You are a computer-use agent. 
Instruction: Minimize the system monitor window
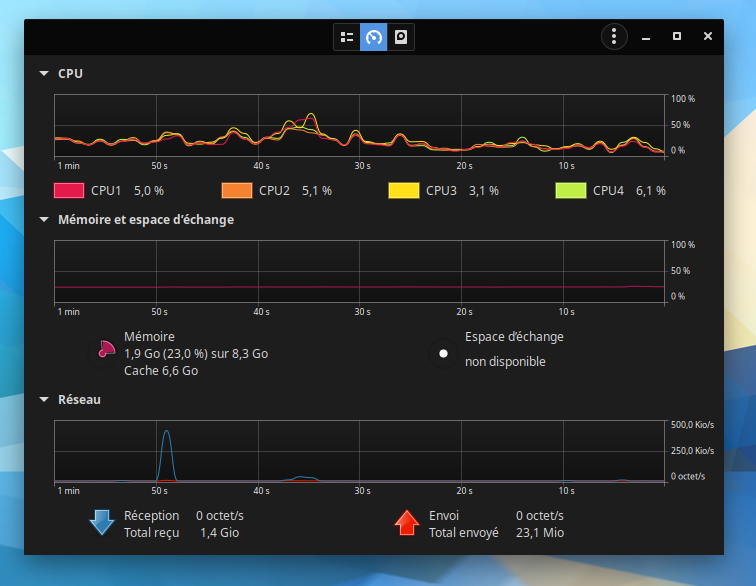pos(647,37)
